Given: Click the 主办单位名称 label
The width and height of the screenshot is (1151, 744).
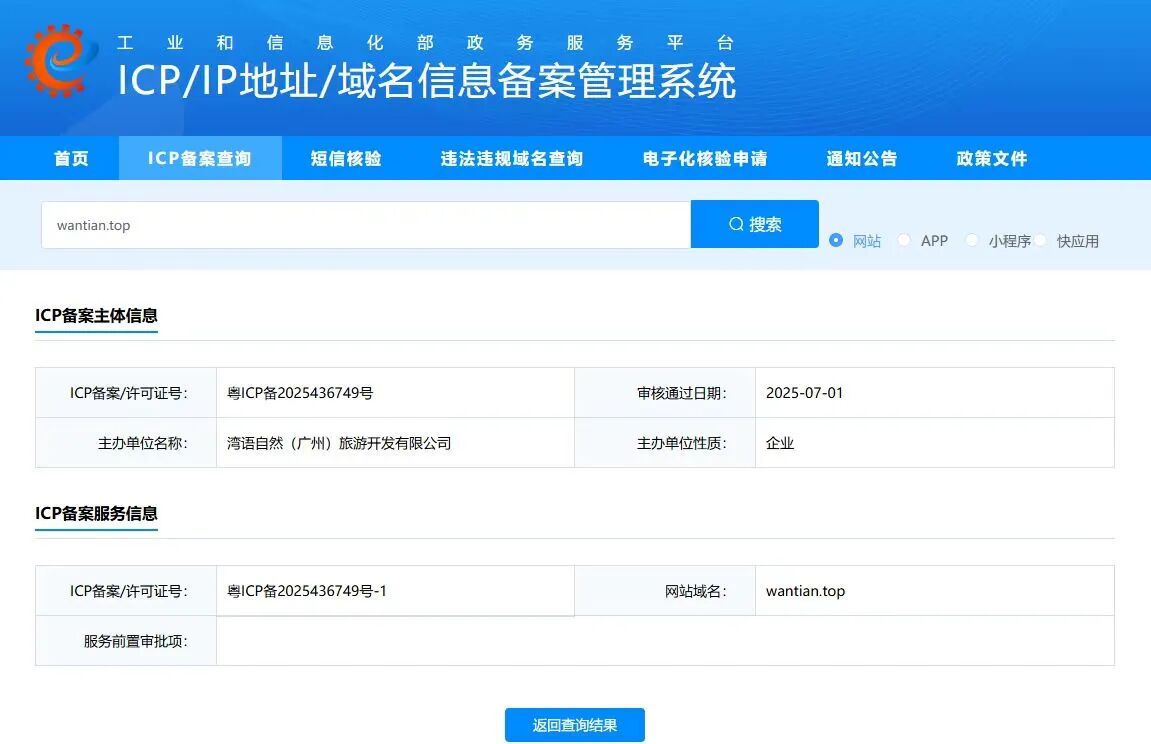Looking at the screenshot, I should coord(142,443).
